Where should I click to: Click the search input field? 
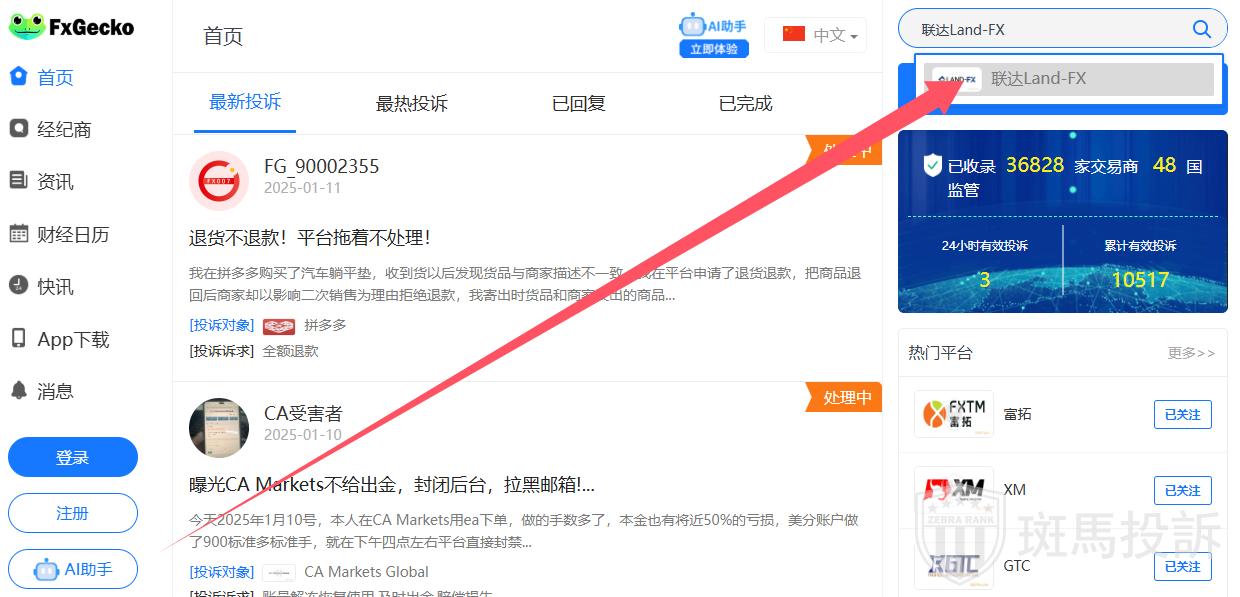coord(1040,29)
